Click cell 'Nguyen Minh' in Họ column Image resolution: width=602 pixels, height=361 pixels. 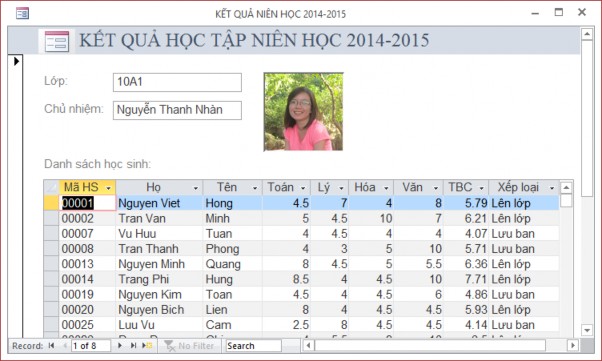pyautogui.click(x=159, y=264)
